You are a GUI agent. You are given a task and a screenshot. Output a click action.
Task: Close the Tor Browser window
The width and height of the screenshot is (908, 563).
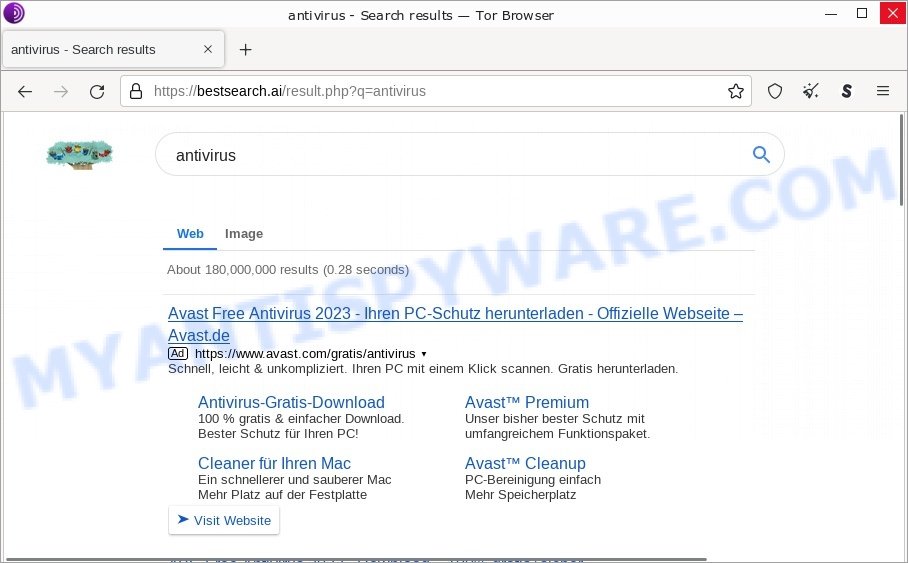tap(892, 13)
